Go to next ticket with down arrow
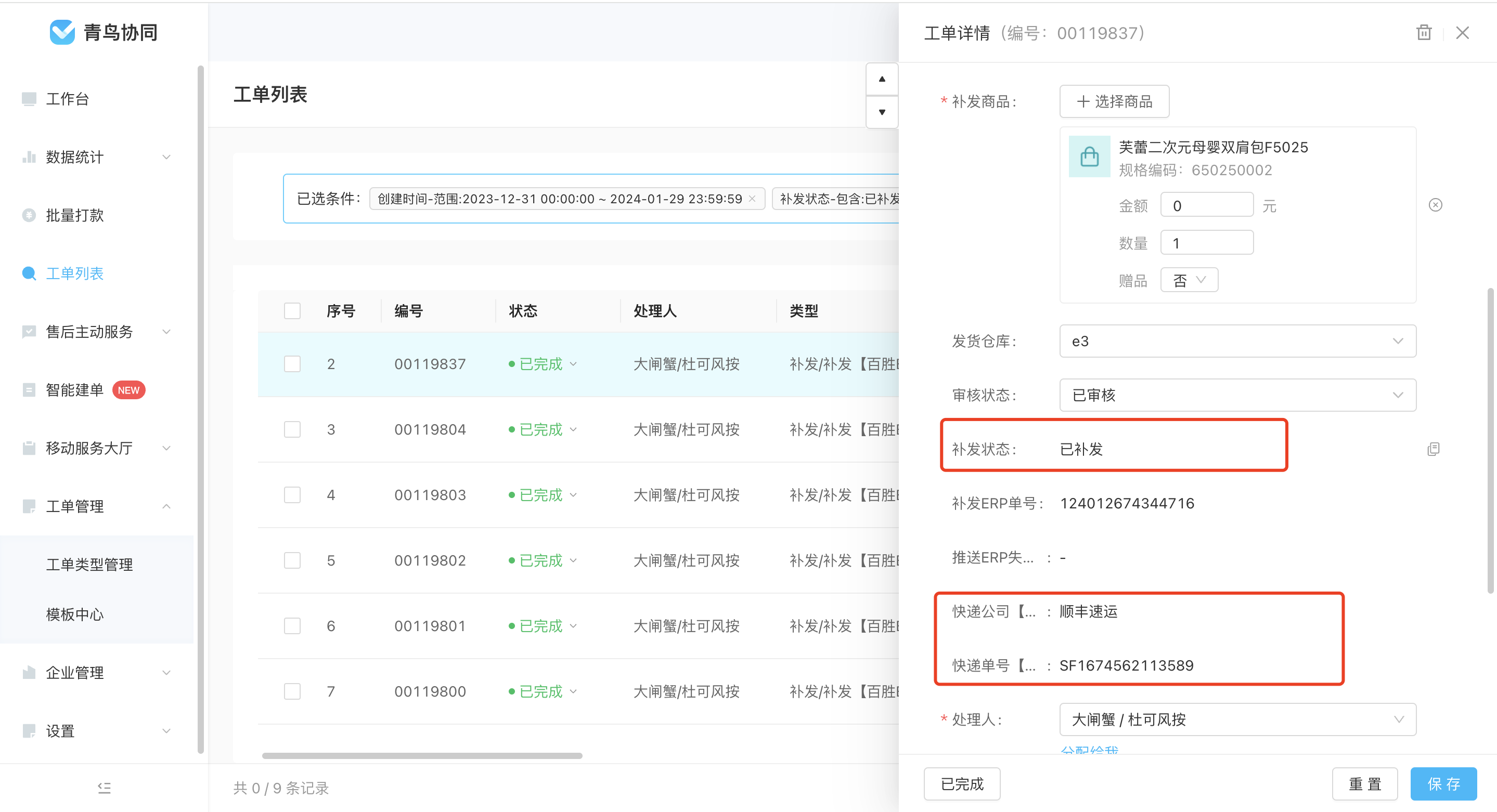1497x812 pixels. (882, 112)
